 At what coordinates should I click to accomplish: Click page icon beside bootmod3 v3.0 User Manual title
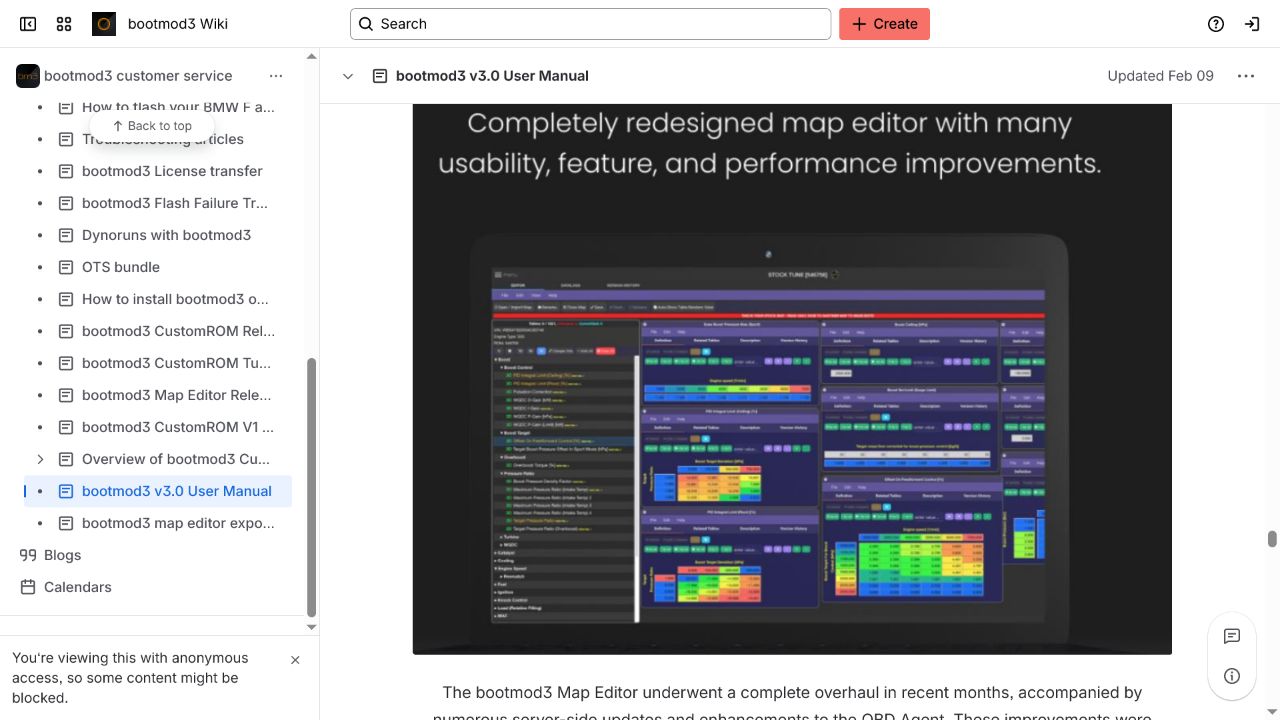click(380, 76)
